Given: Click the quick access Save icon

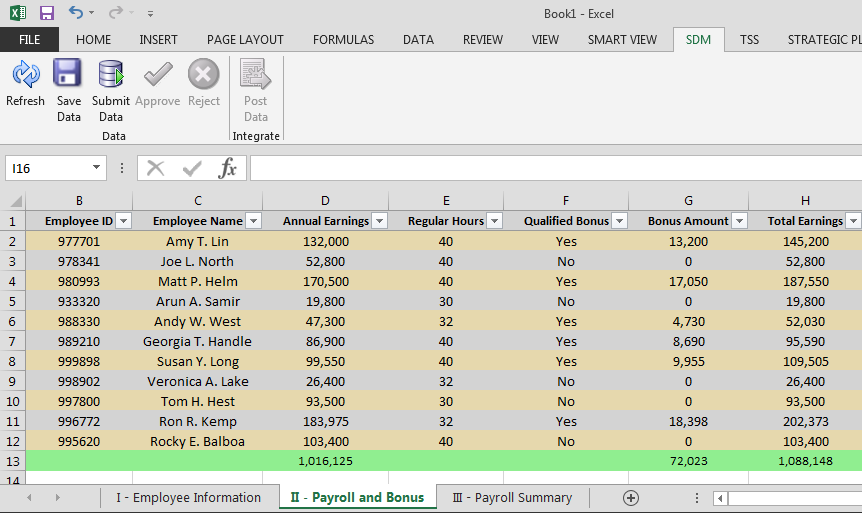Looking at the screenshot, I should click(x=47, y=13).
